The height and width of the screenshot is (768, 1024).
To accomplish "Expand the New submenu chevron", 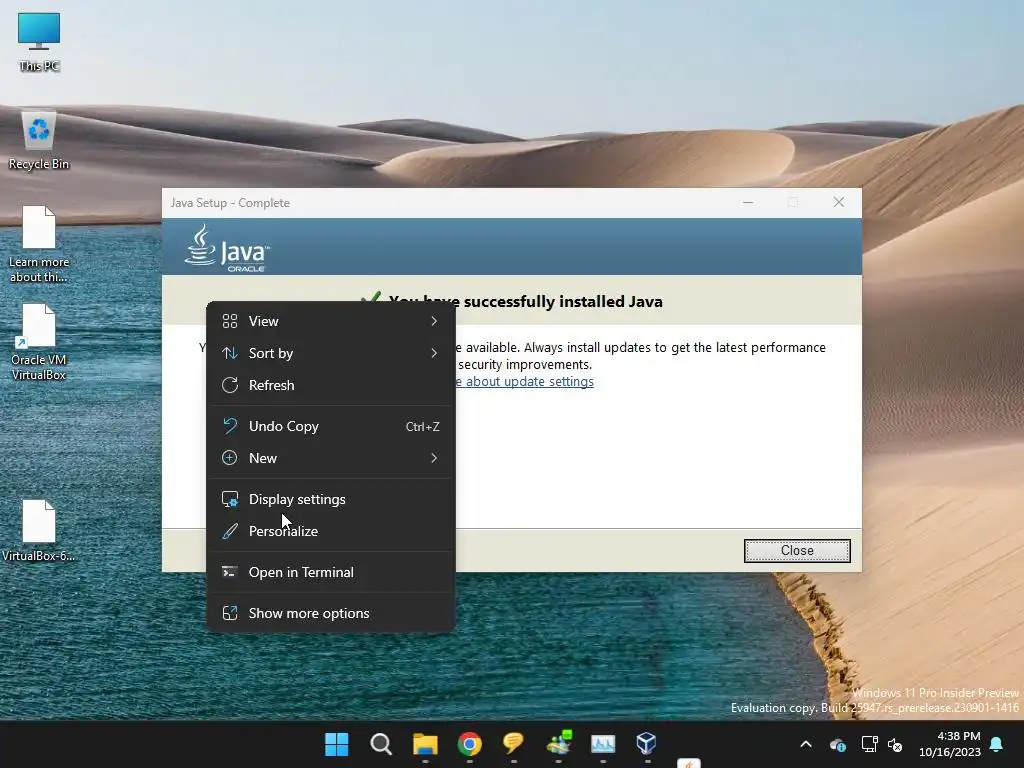I will [x=434, y=458].
